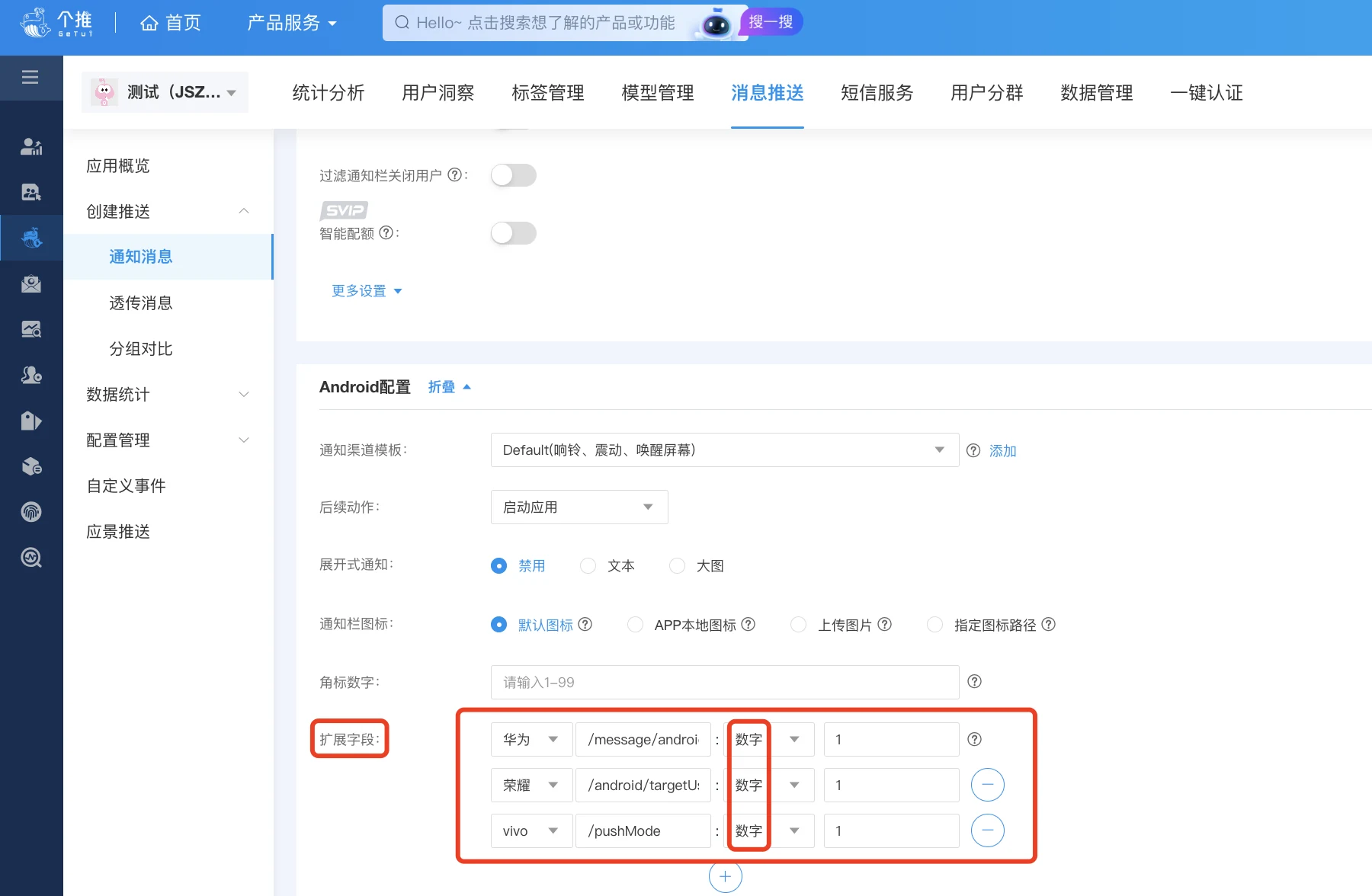The width and height of the screenshot is (1372, 896).
Task: Open 透传消息 in the side menu
Action: coord(141,303)
